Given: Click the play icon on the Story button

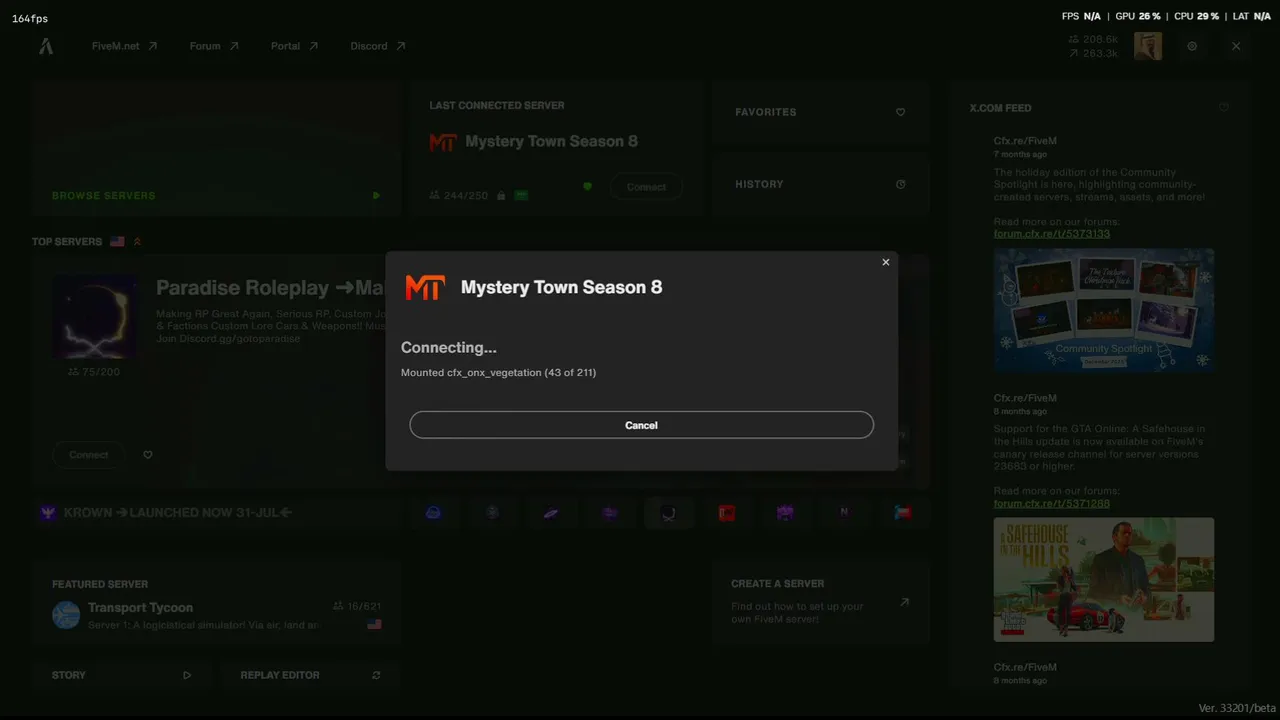Looking at the screenshot, I should [x=187, y=675].
